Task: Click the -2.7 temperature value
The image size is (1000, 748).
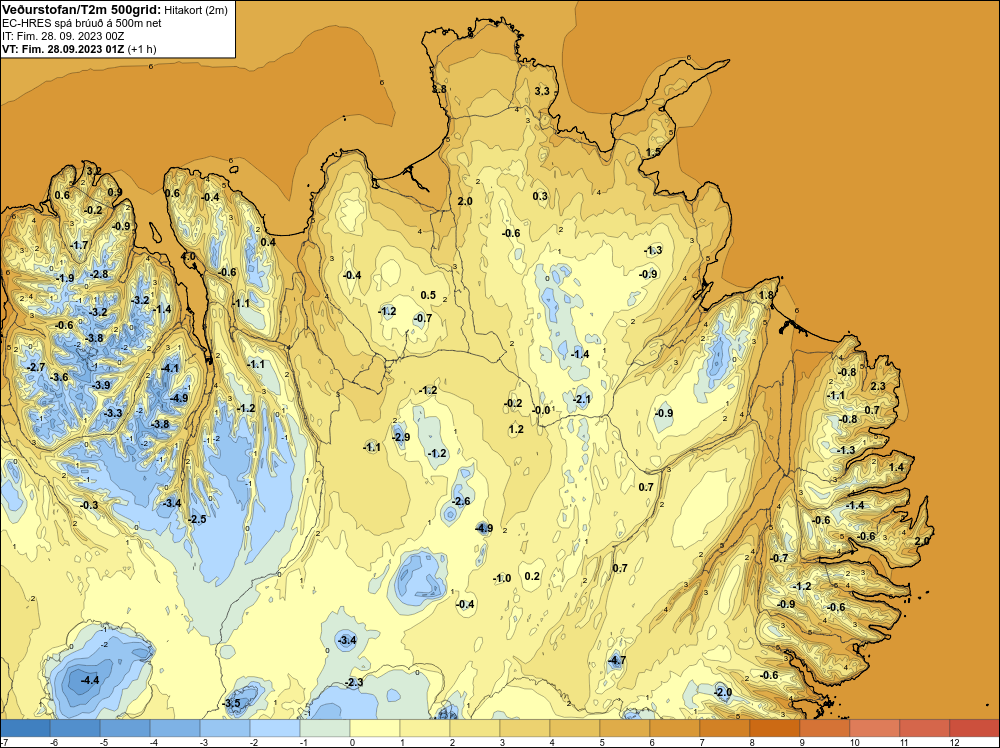Action: [x=36, y=367]
